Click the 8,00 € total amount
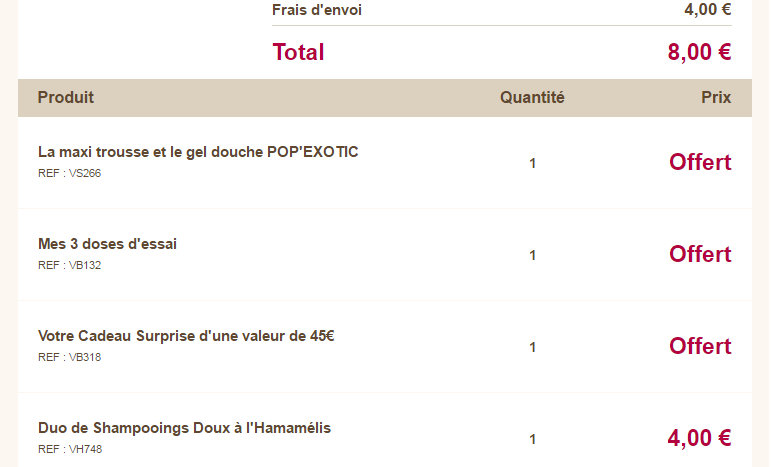 click(699, 52)
